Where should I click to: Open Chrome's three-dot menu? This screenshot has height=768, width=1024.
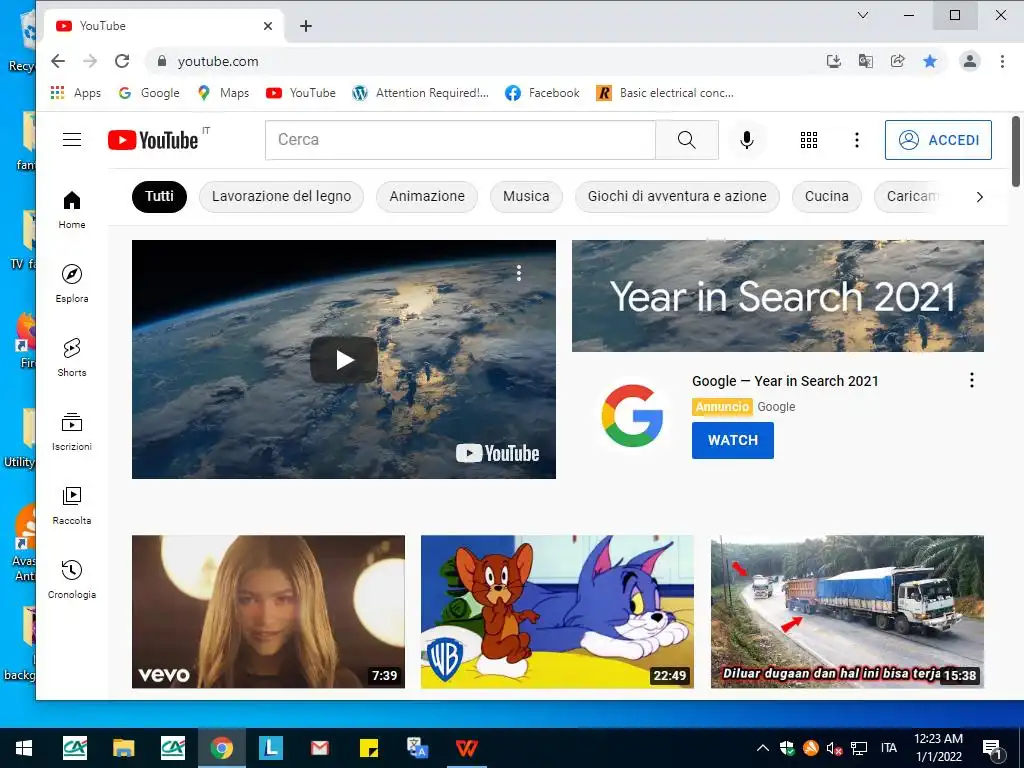(1002, 61)
